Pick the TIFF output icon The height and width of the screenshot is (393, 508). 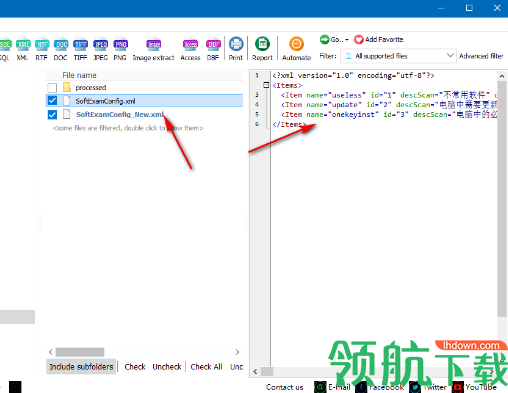[80, 48]
